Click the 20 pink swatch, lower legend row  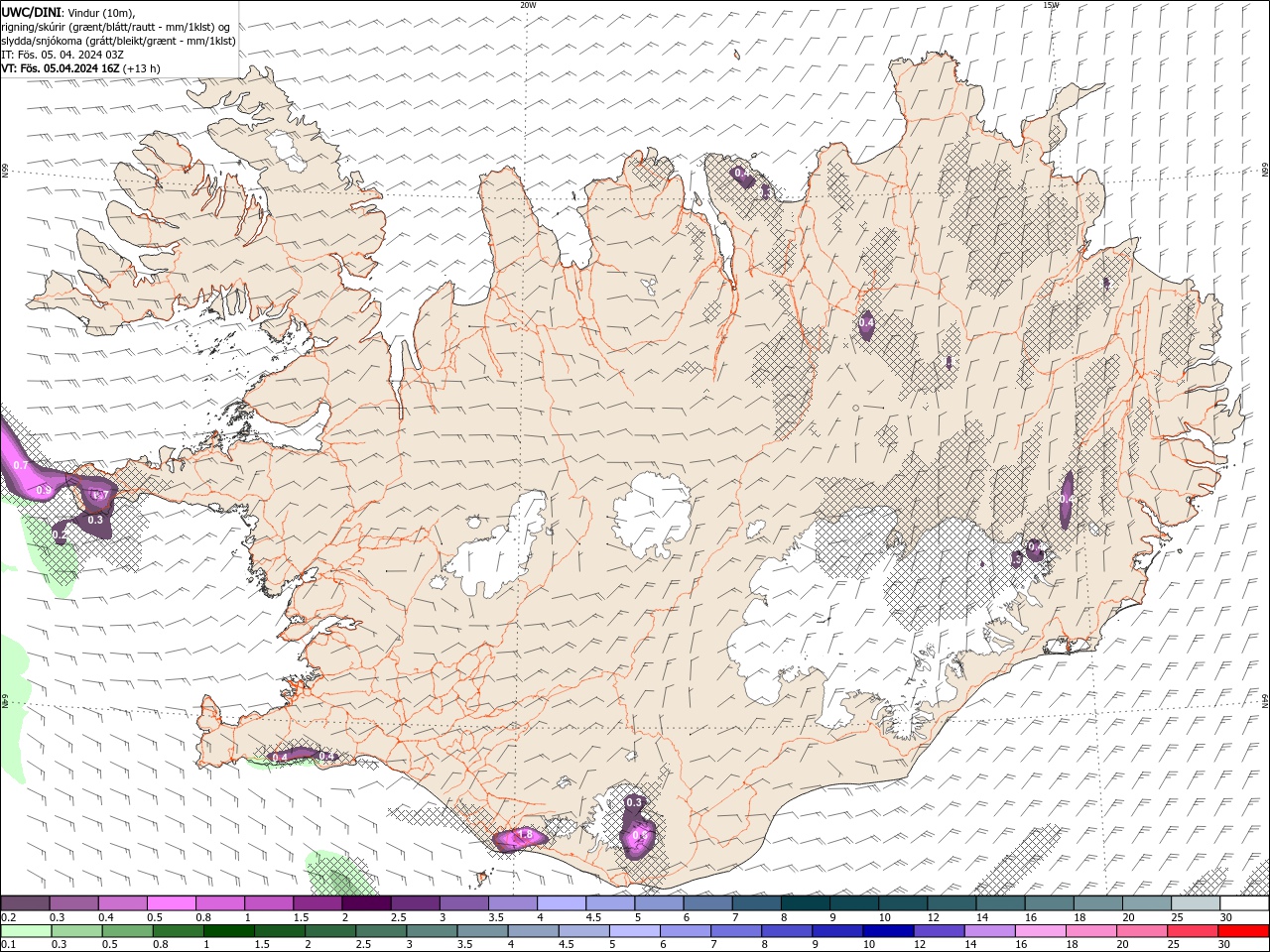pyautogui.click(x=1142, y=931)
